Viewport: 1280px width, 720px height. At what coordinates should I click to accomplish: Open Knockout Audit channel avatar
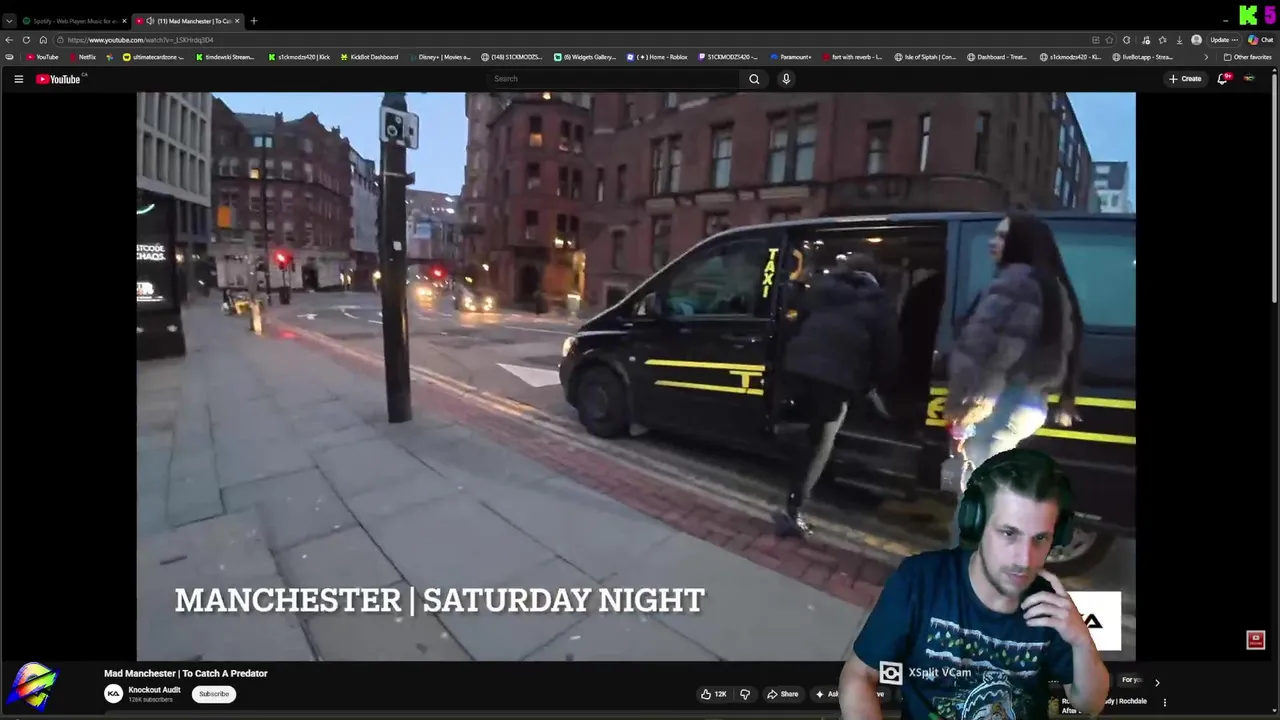tap(114, 694)
